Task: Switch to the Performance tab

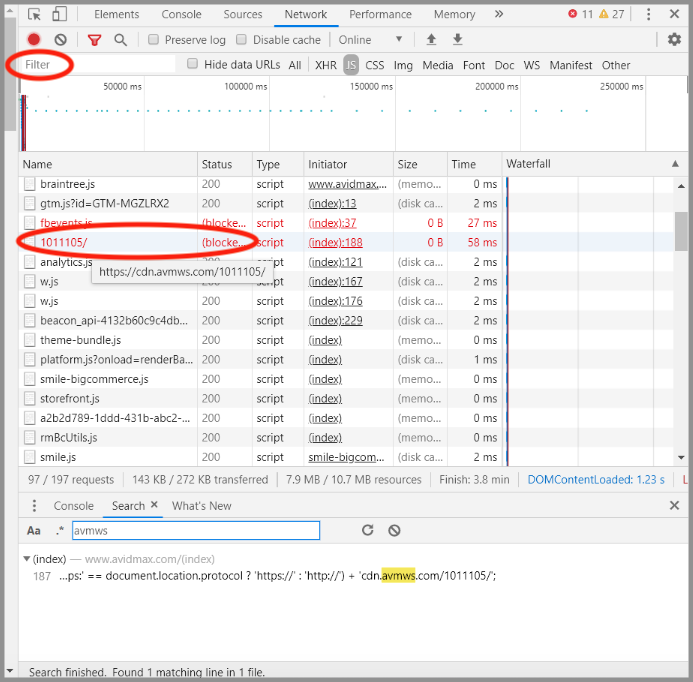Action: [x=380, y=14]
